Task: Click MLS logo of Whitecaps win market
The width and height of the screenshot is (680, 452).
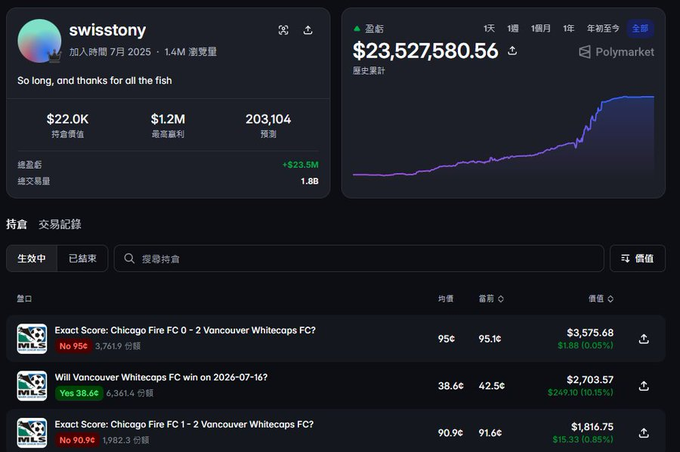Action: click(x=32, y=386)
